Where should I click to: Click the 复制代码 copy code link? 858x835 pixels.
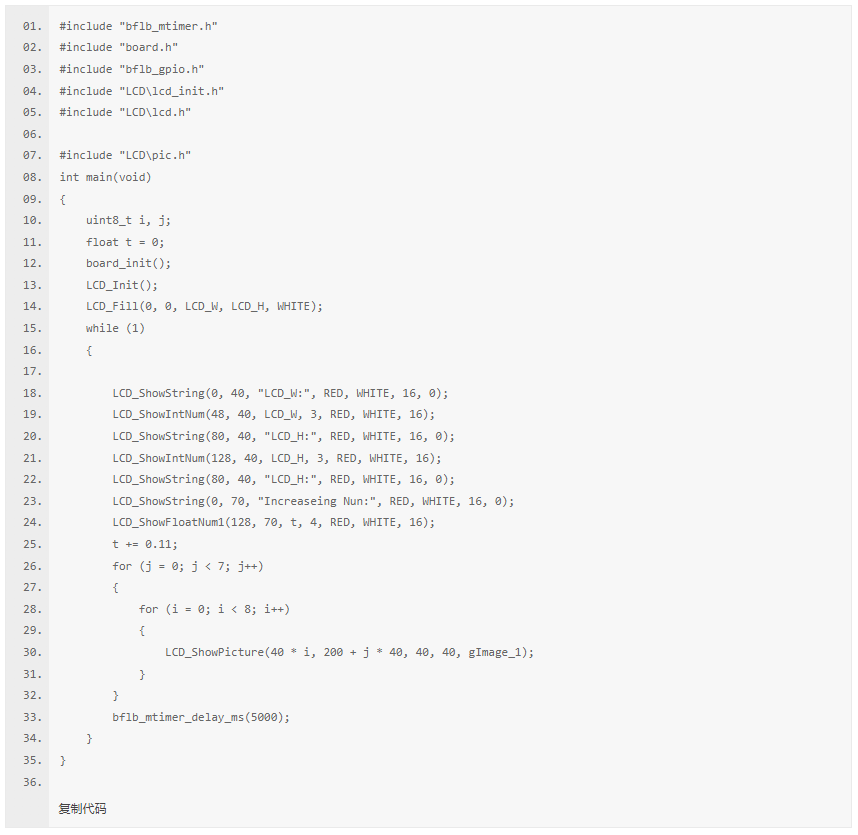[x=82, y=808]
